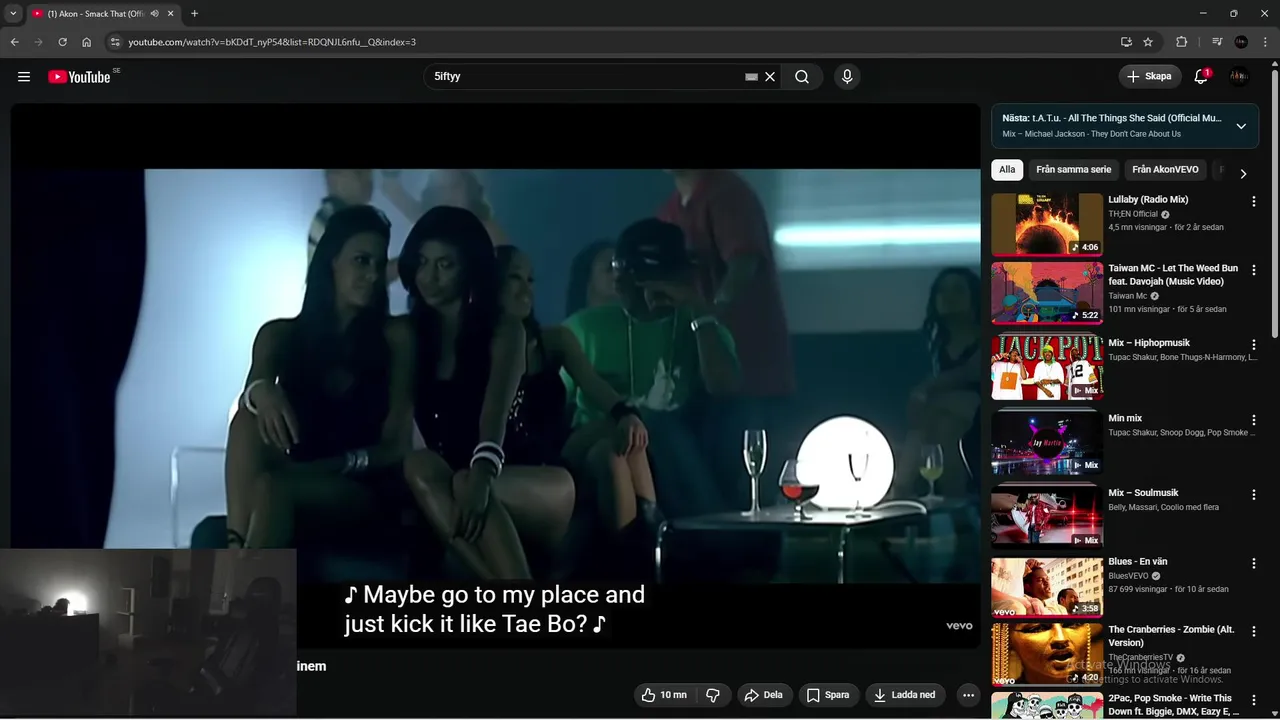This screenshot has width=1280, height=720.
Task: Share the video with Dela
Action: [x=764, y=695]
